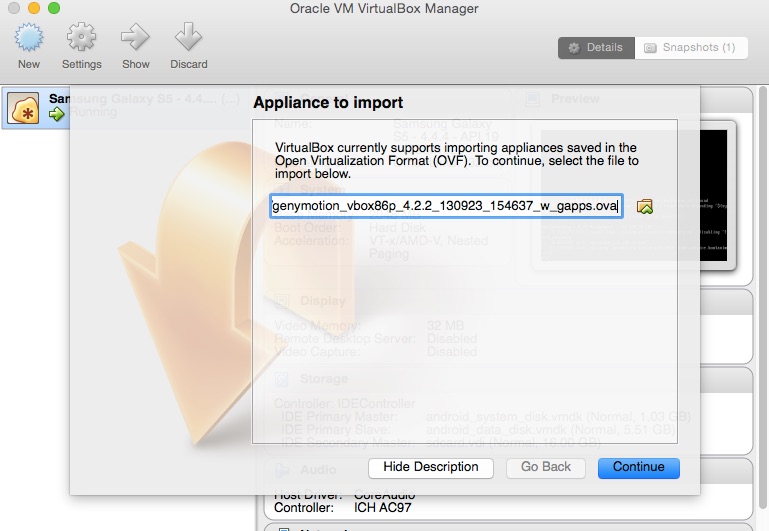The height and width of the screenshot is (531, 769).
Task: Switch to the Details view
Action: pos(596,48)
